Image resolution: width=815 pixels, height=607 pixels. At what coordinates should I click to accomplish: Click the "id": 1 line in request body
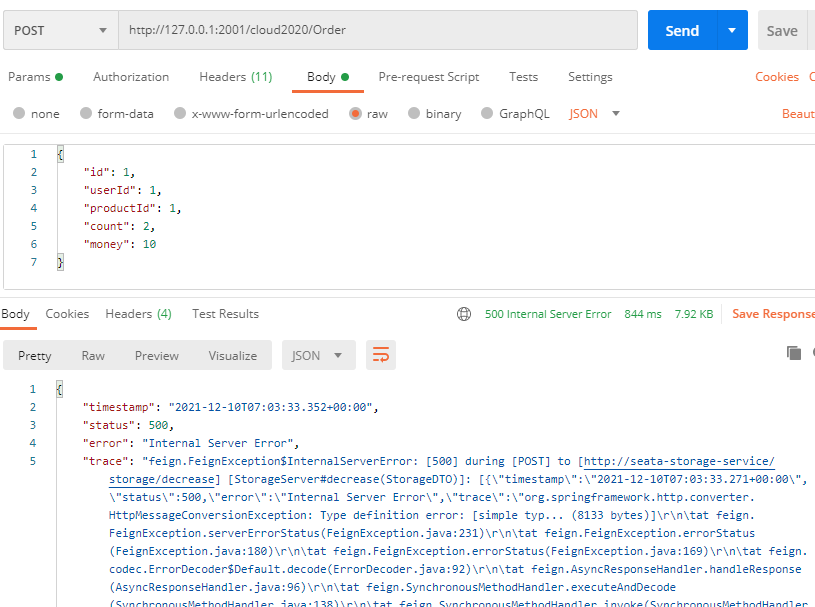109,172
